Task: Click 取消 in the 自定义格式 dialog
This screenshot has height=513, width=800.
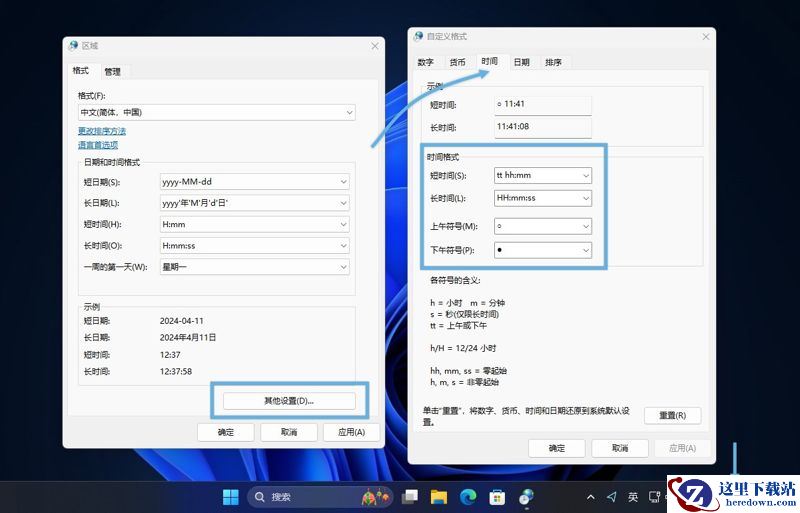Action: coord(620,448)
